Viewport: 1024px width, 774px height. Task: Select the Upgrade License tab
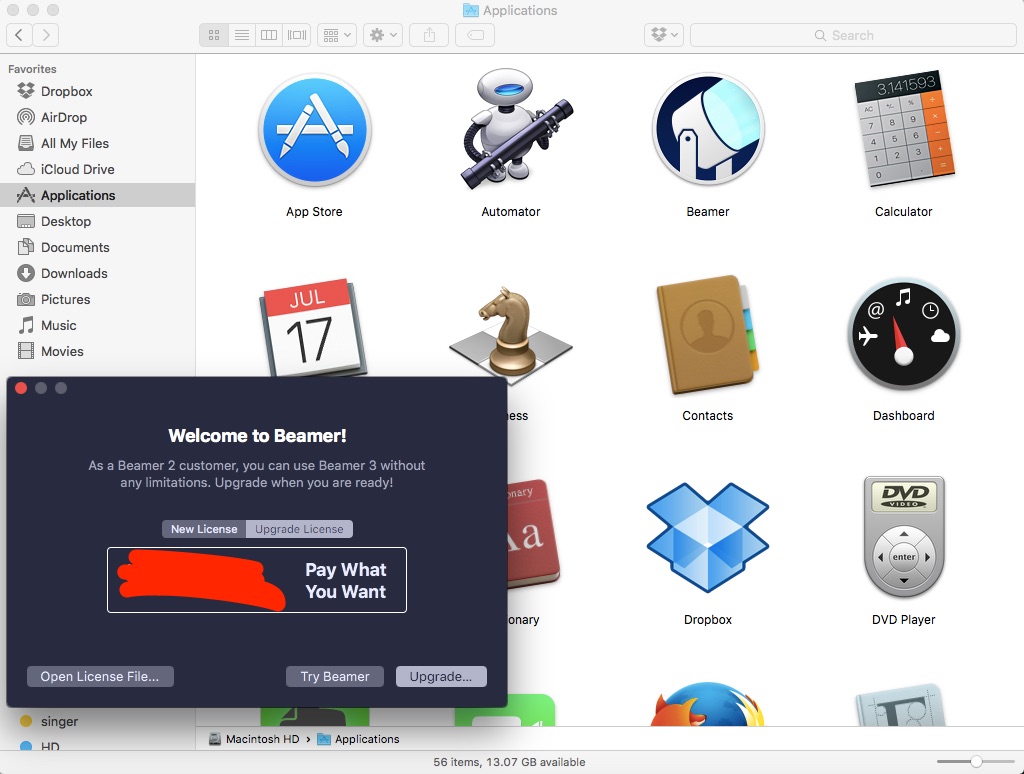[299, 529]
